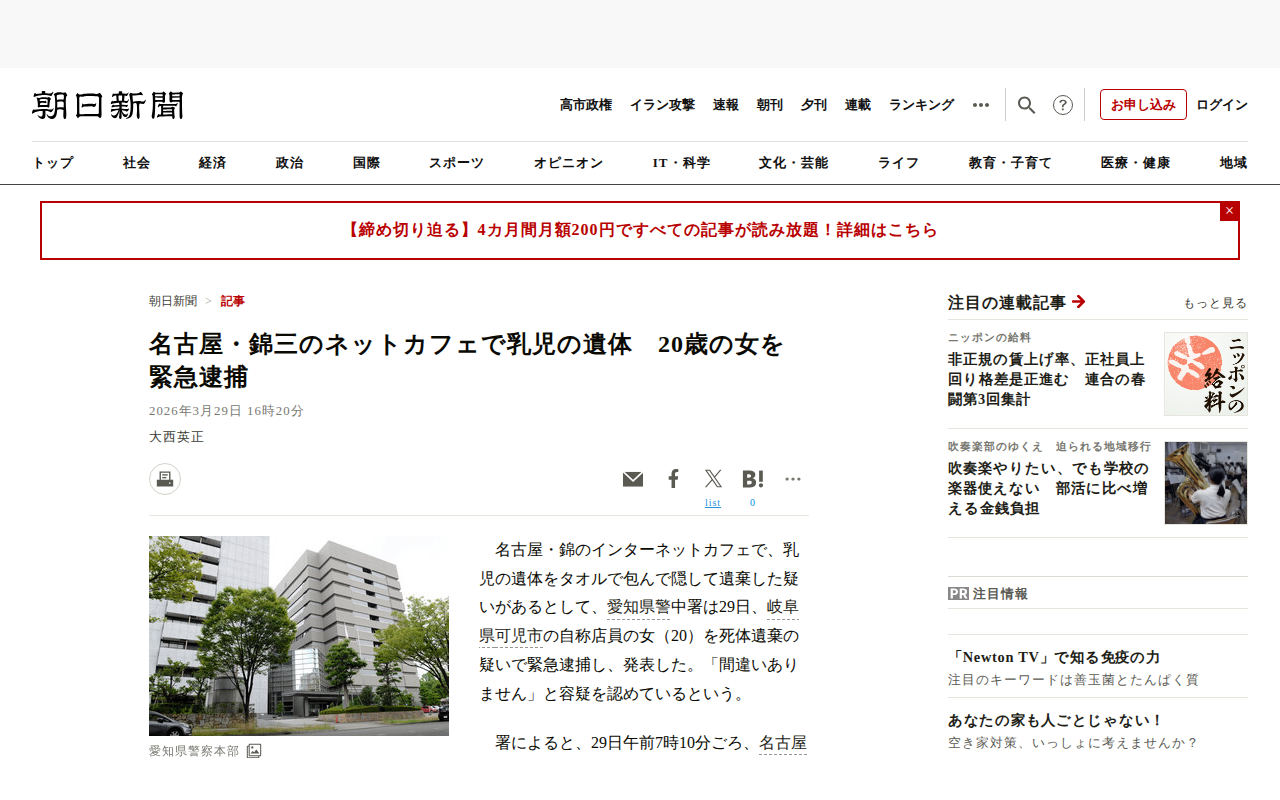Viewport: 1280px width, 800px height.
Task: Select the 政治 navigation tab
Action: coord(289,163)
